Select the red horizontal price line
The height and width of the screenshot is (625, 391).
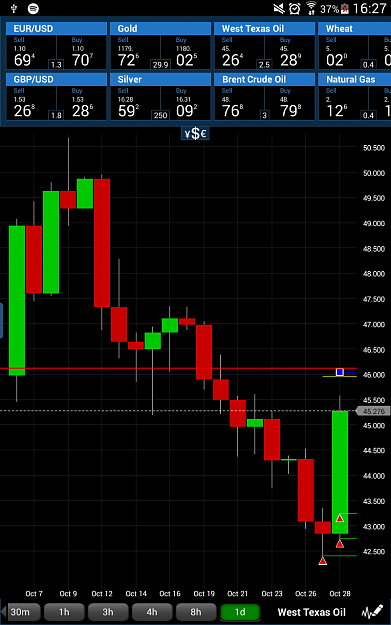pos(178,368)
